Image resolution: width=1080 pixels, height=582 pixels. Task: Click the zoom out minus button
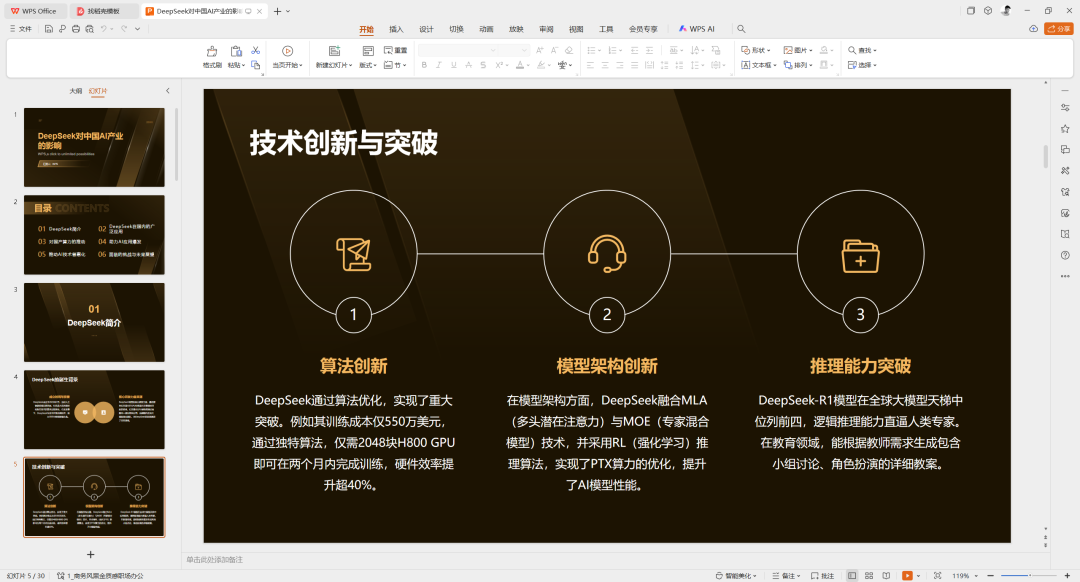pyautogui.click(x=990, y=576)
